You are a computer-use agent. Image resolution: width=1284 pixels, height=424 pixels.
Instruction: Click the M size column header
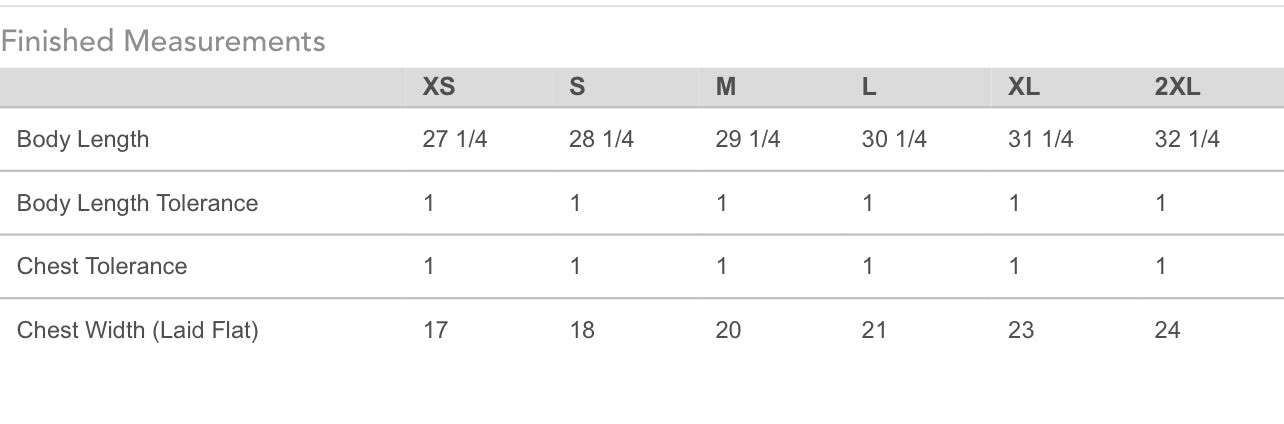tap(726, 87)
